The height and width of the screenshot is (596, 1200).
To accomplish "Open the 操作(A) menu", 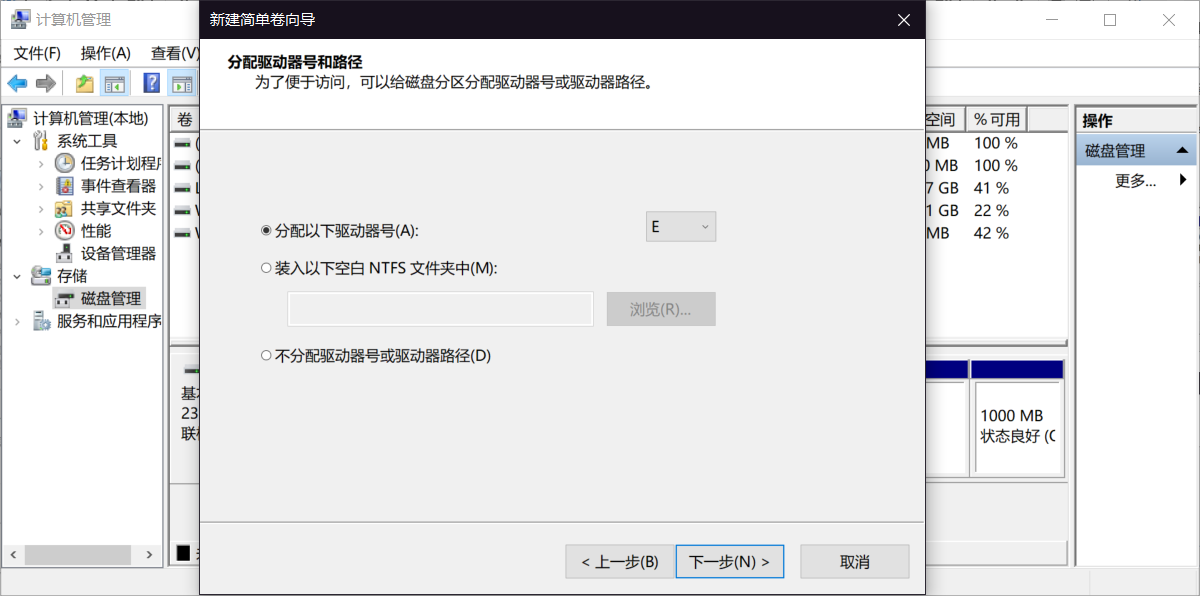I will (x=106, y=53).
